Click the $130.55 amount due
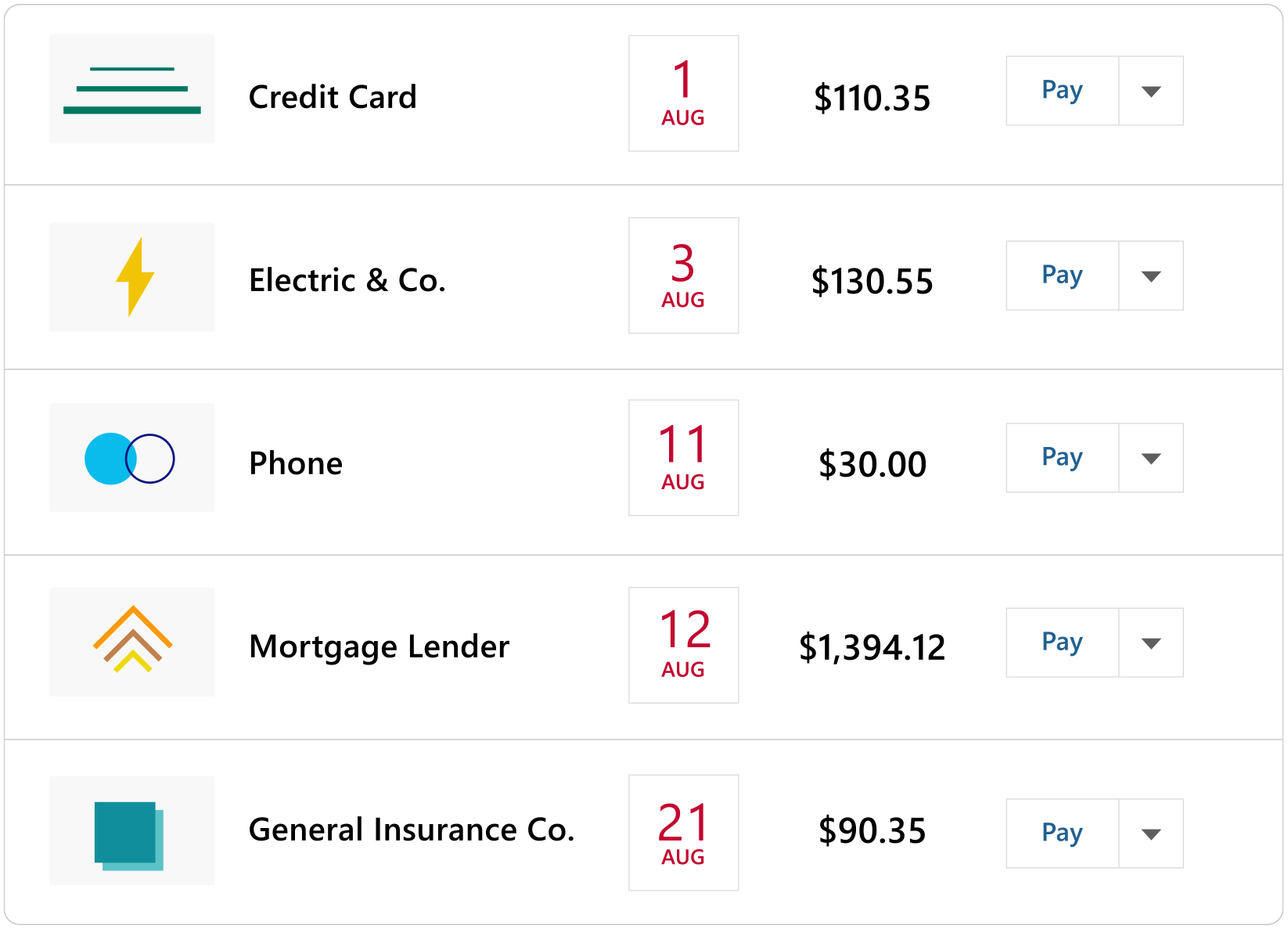1288x929 pixels. (x=872, y=282)
